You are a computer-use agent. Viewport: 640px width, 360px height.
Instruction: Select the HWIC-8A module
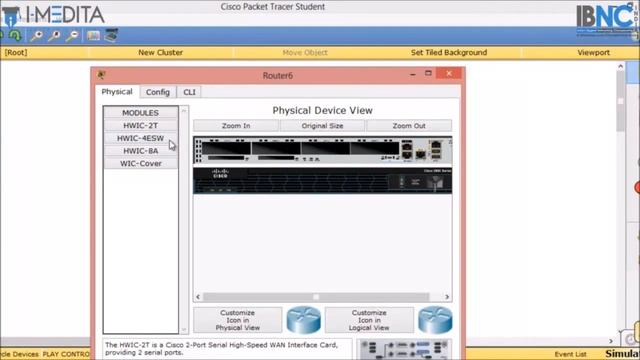coord(140,151)
